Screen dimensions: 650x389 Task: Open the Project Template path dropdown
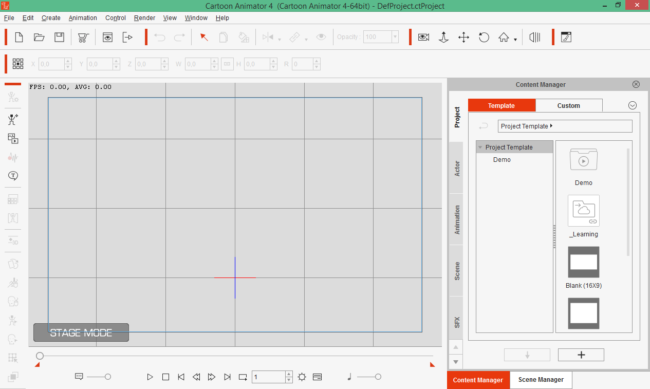click(565, 126)
